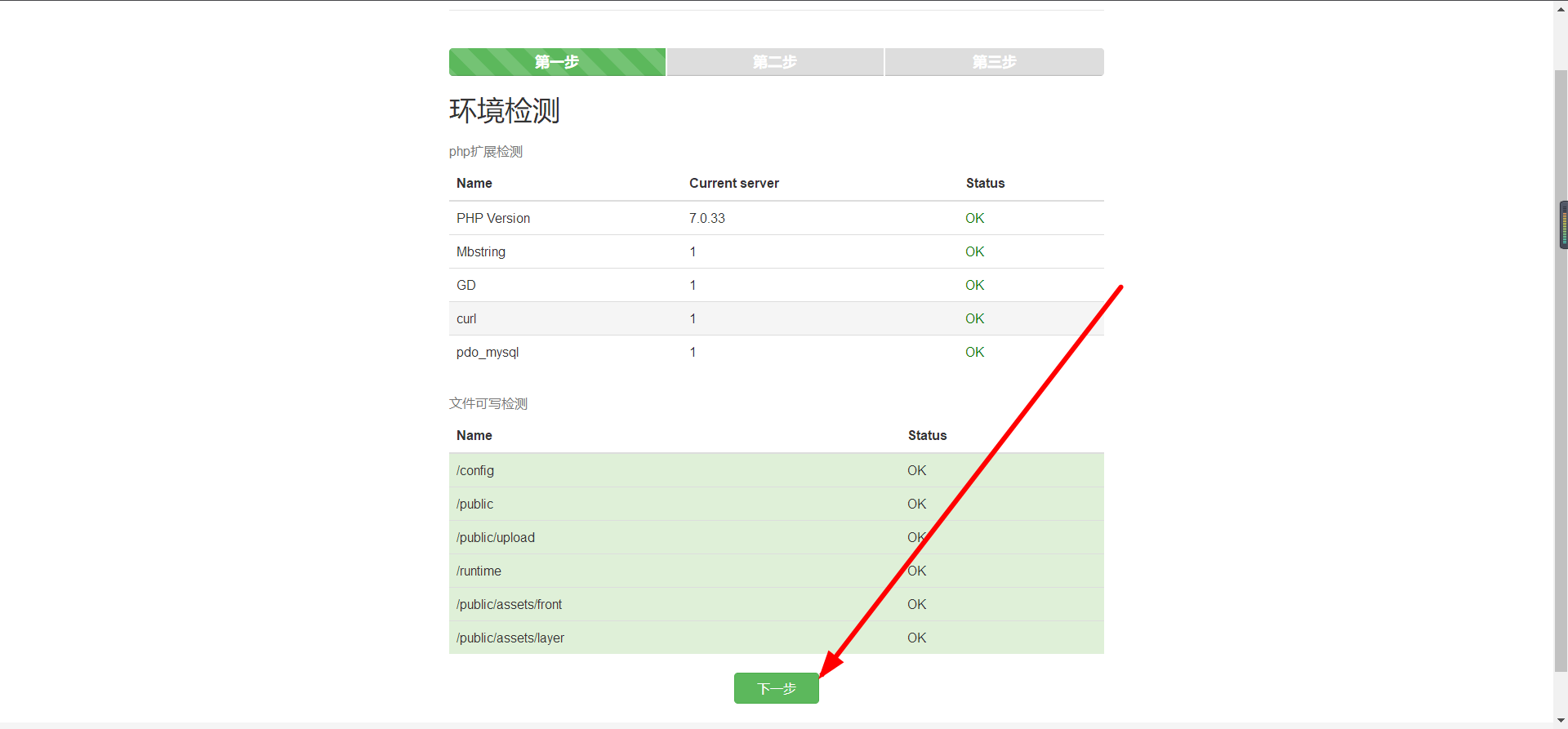Click Name header in writable files table
This screenshot has height=729, width=1568.
click(474, 435)
